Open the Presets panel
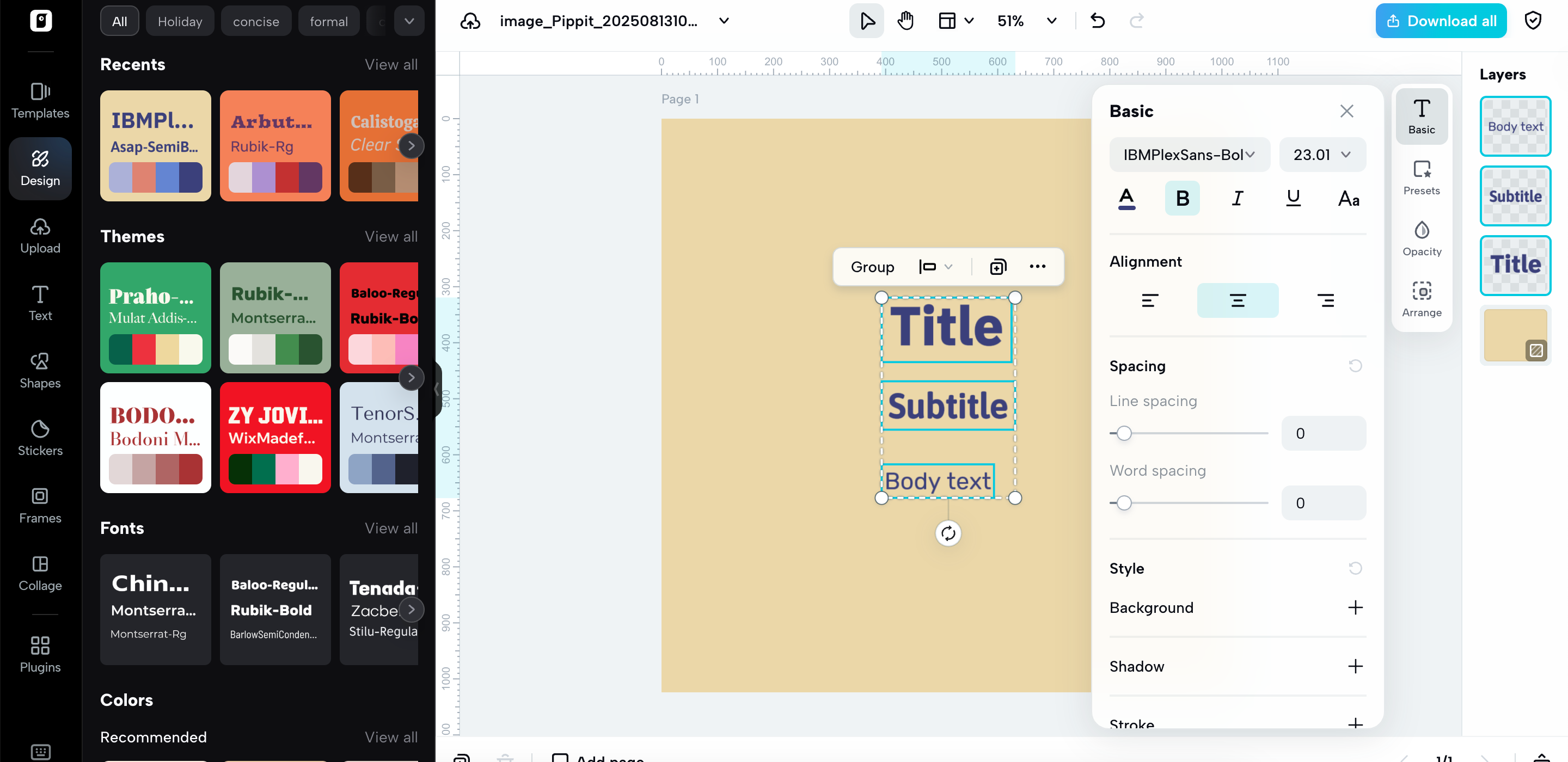1568x762 pixels. coord(1422,177)
